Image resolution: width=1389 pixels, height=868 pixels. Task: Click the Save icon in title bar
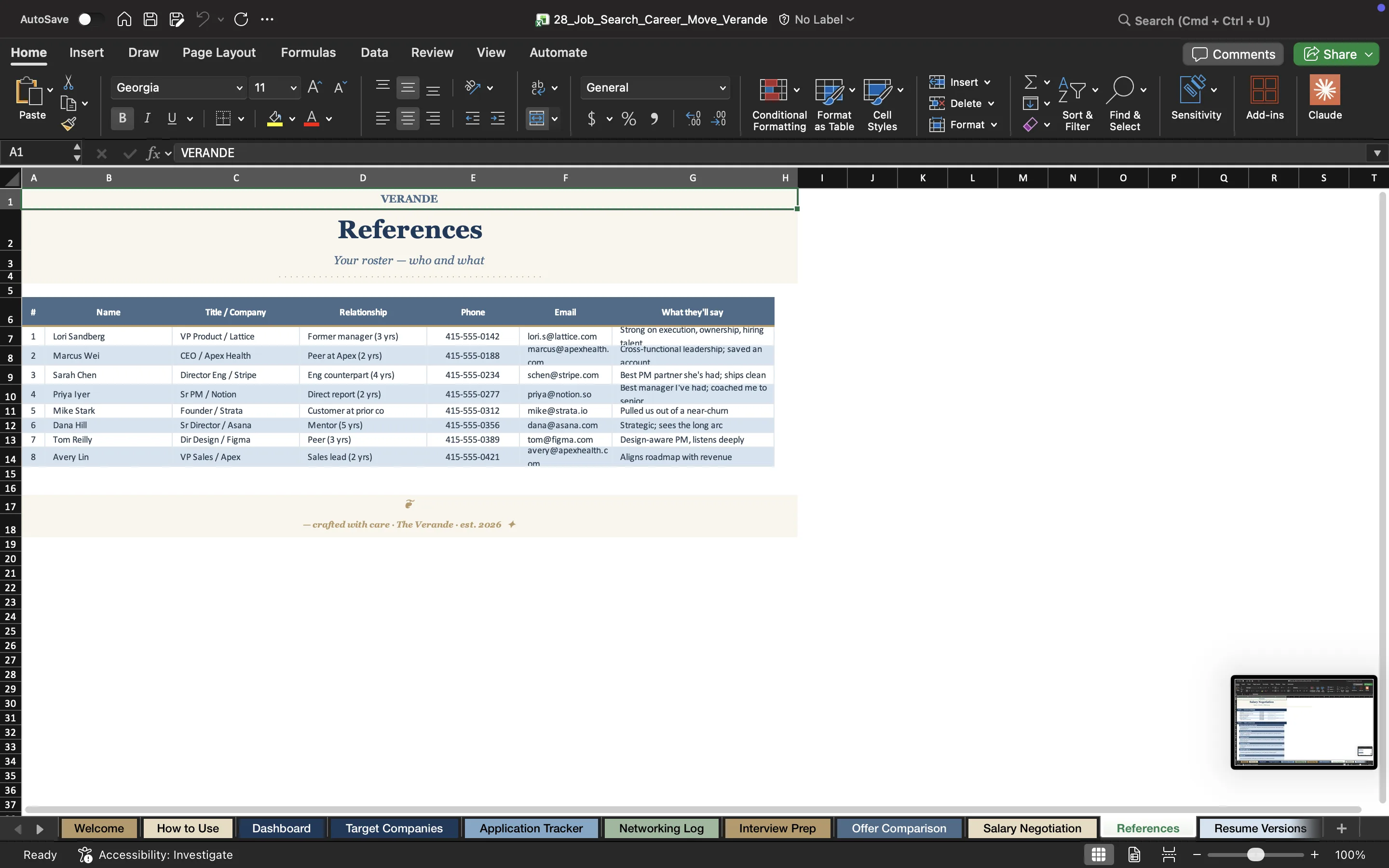tap(150, 19)
